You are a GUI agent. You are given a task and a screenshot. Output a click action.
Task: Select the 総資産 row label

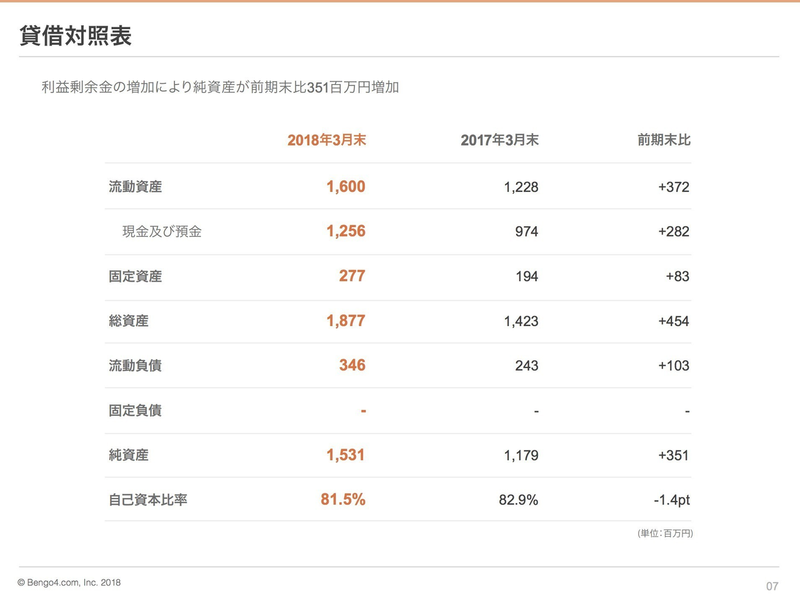[128, 321]
